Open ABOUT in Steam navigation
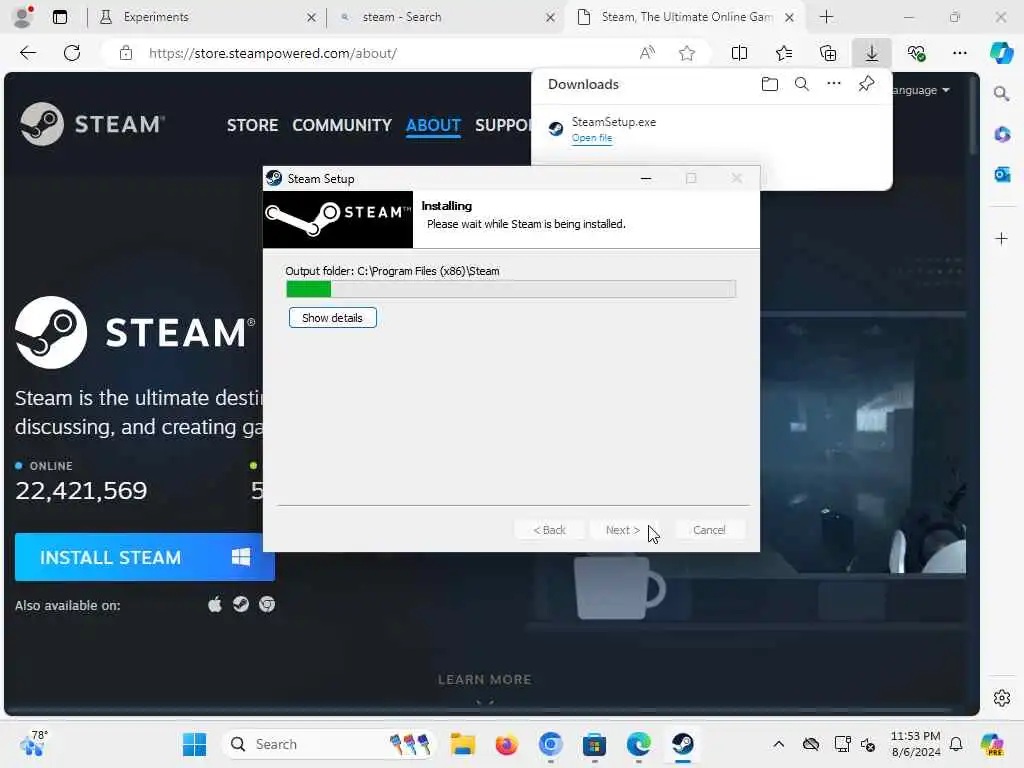 [433, 125]
